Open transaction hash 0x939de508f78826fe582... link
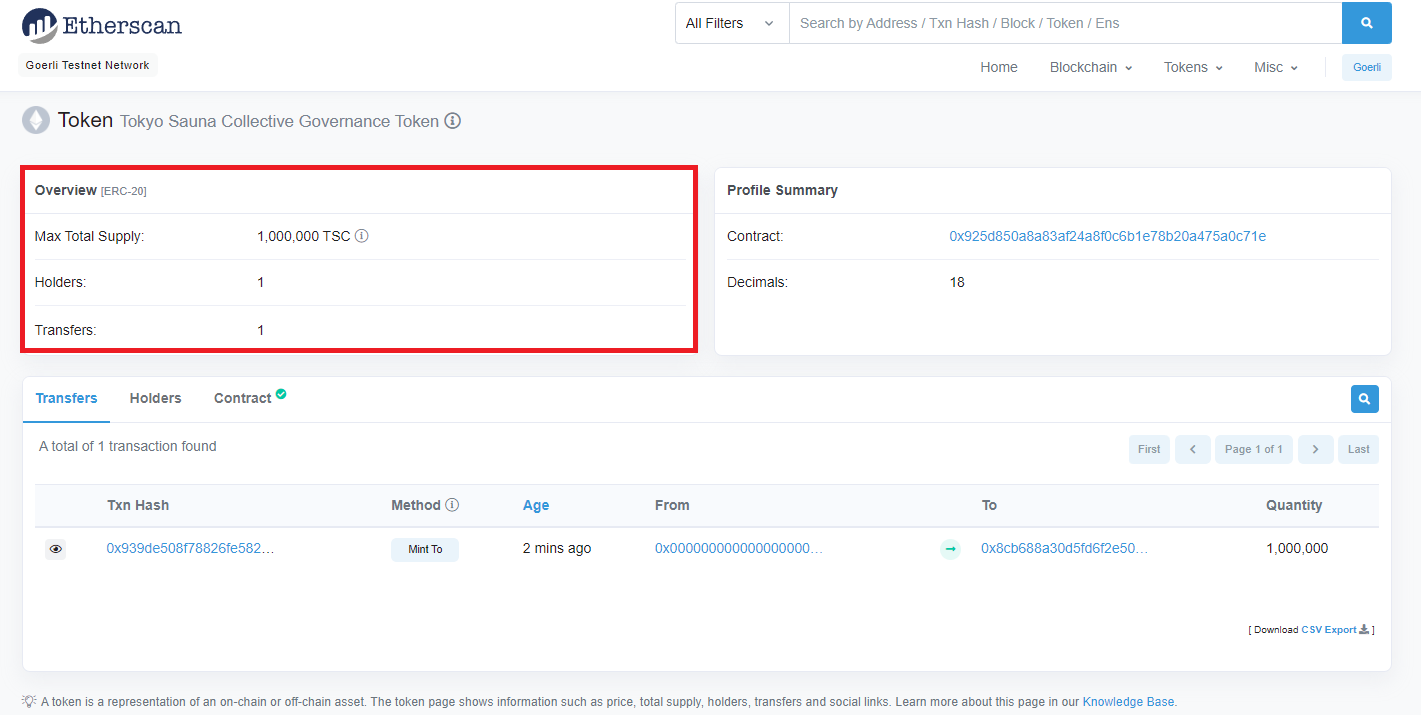 pyautogui.click(x=190, y=548)
